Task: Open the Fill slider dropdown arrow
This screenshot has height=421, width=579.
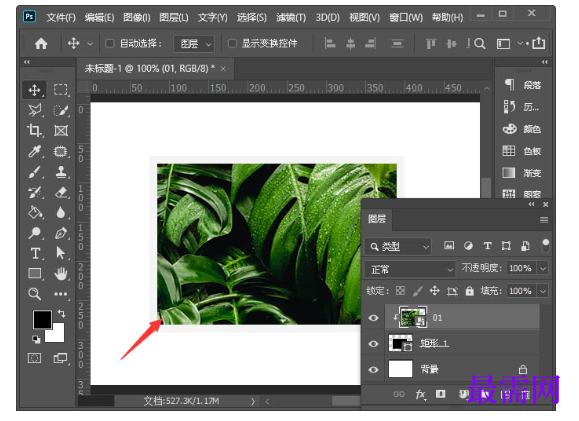Action: (x=543, y=291)
